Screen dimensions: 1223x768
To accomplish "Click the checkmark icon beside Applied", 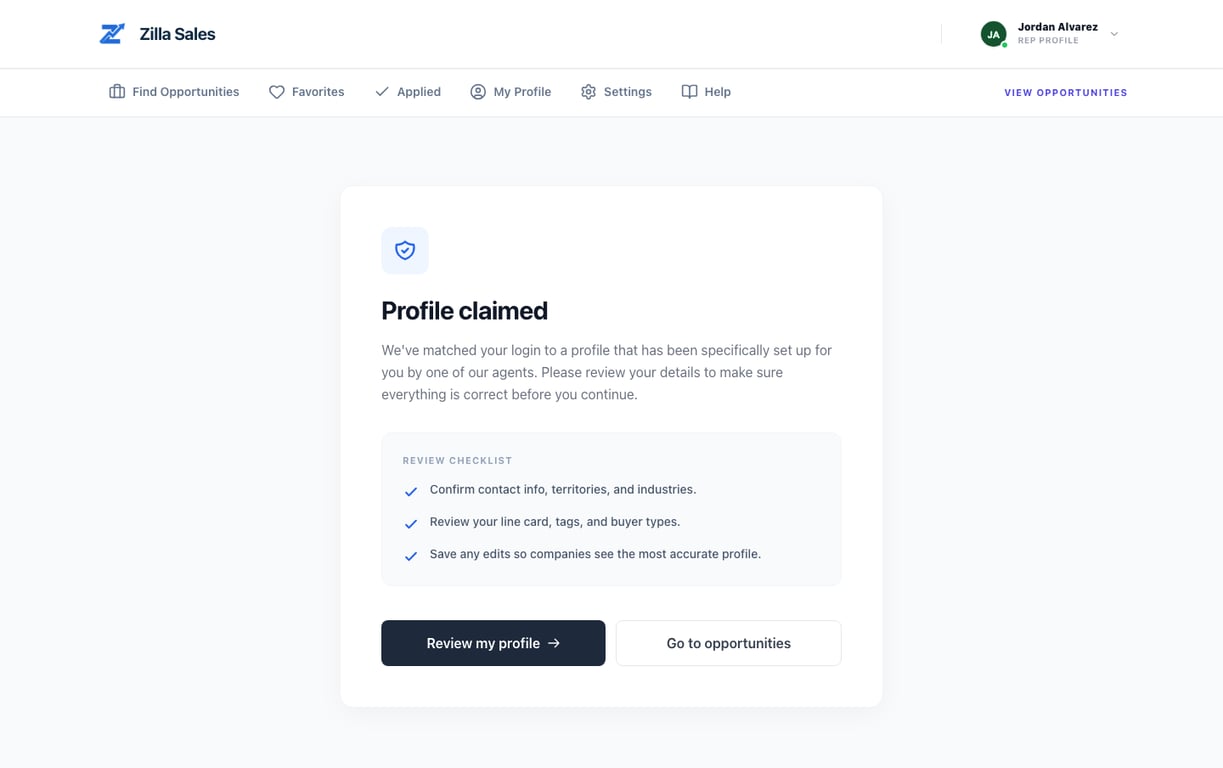I will point(382,92).
